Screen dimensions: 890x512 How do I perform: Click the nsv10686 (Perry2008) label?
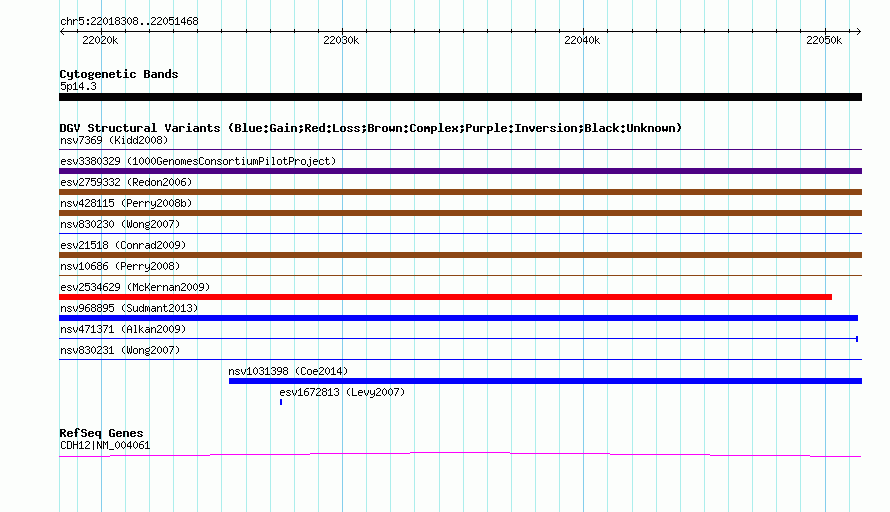point(120,266)
